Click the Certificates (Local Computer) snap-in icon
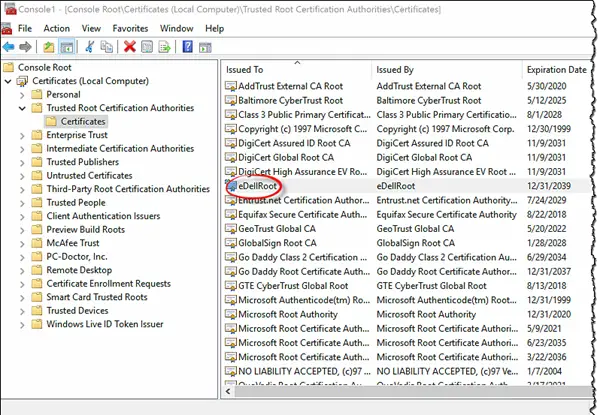Viewport: 600px width, 415px height. click(x=22, y=81)
